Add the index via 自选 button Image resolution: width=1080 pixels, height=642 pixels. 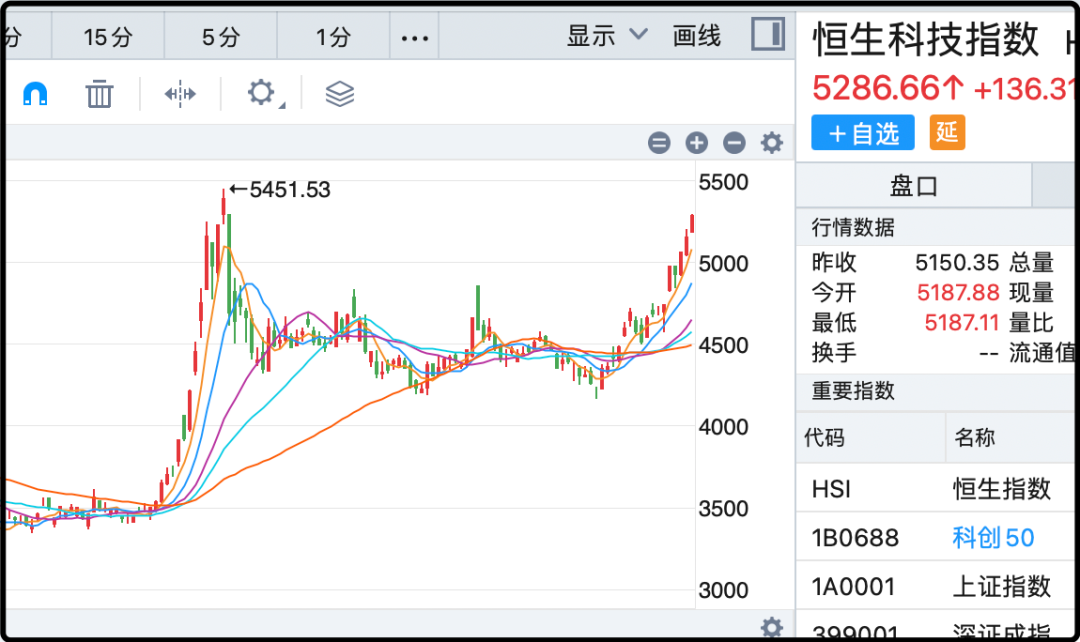(x=864, y=133)
